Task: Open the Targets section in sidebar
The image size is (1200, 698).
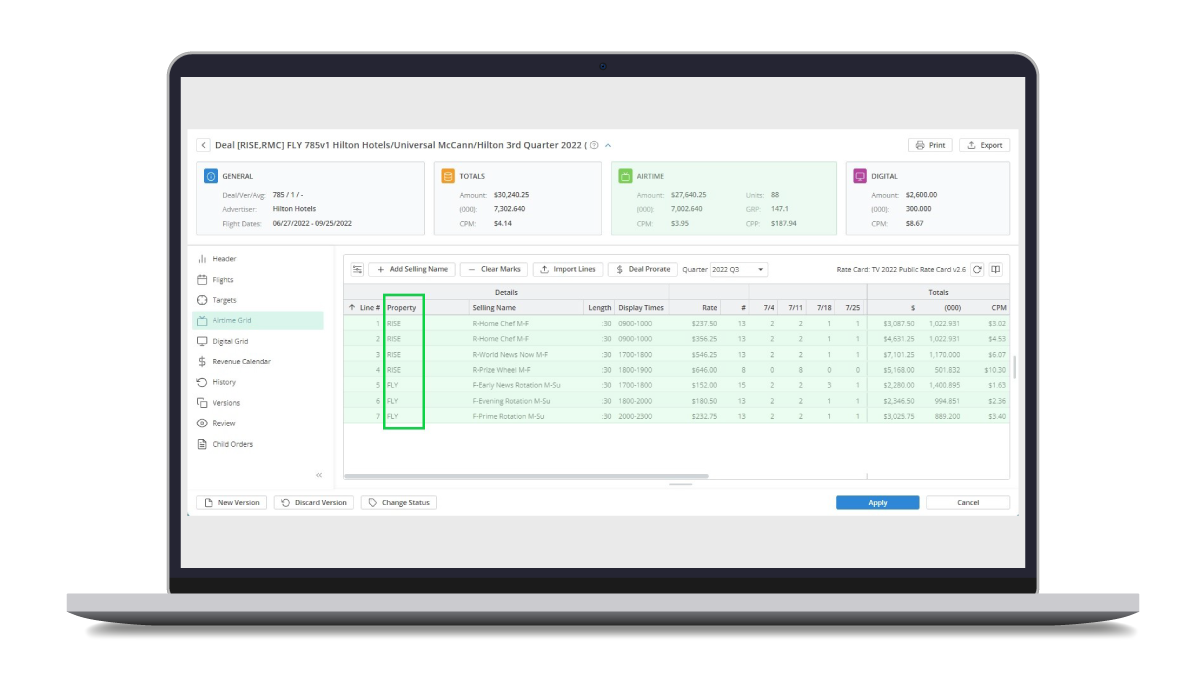Action: (x=258, y=300)
